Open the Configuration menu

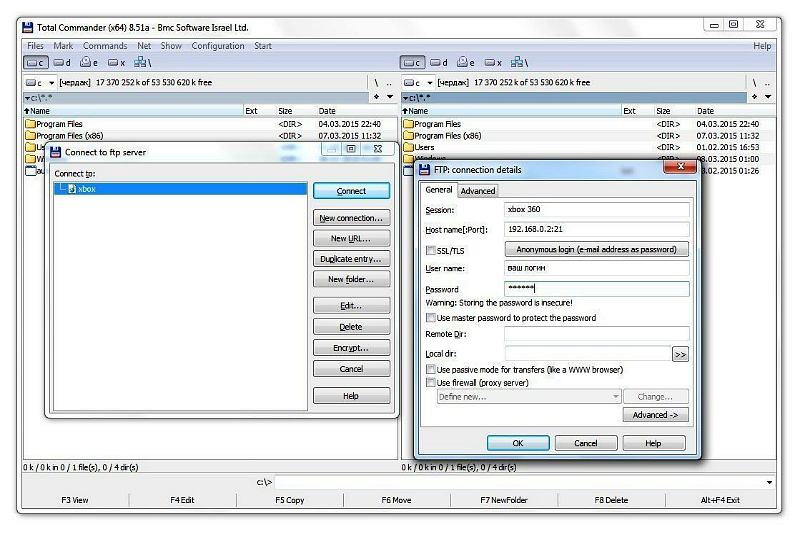point(217,46)
